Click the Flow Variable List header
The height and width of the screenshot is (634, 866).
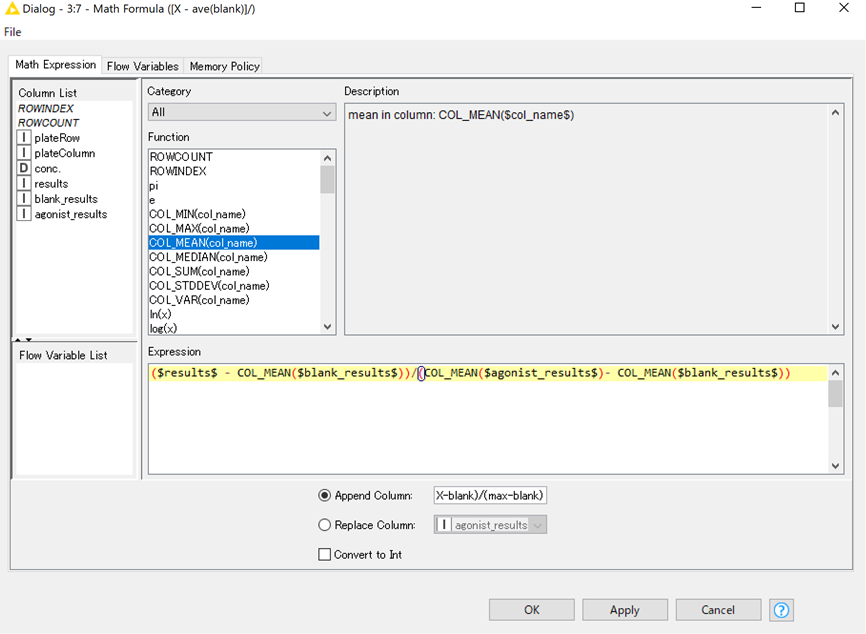pos(63,355)
